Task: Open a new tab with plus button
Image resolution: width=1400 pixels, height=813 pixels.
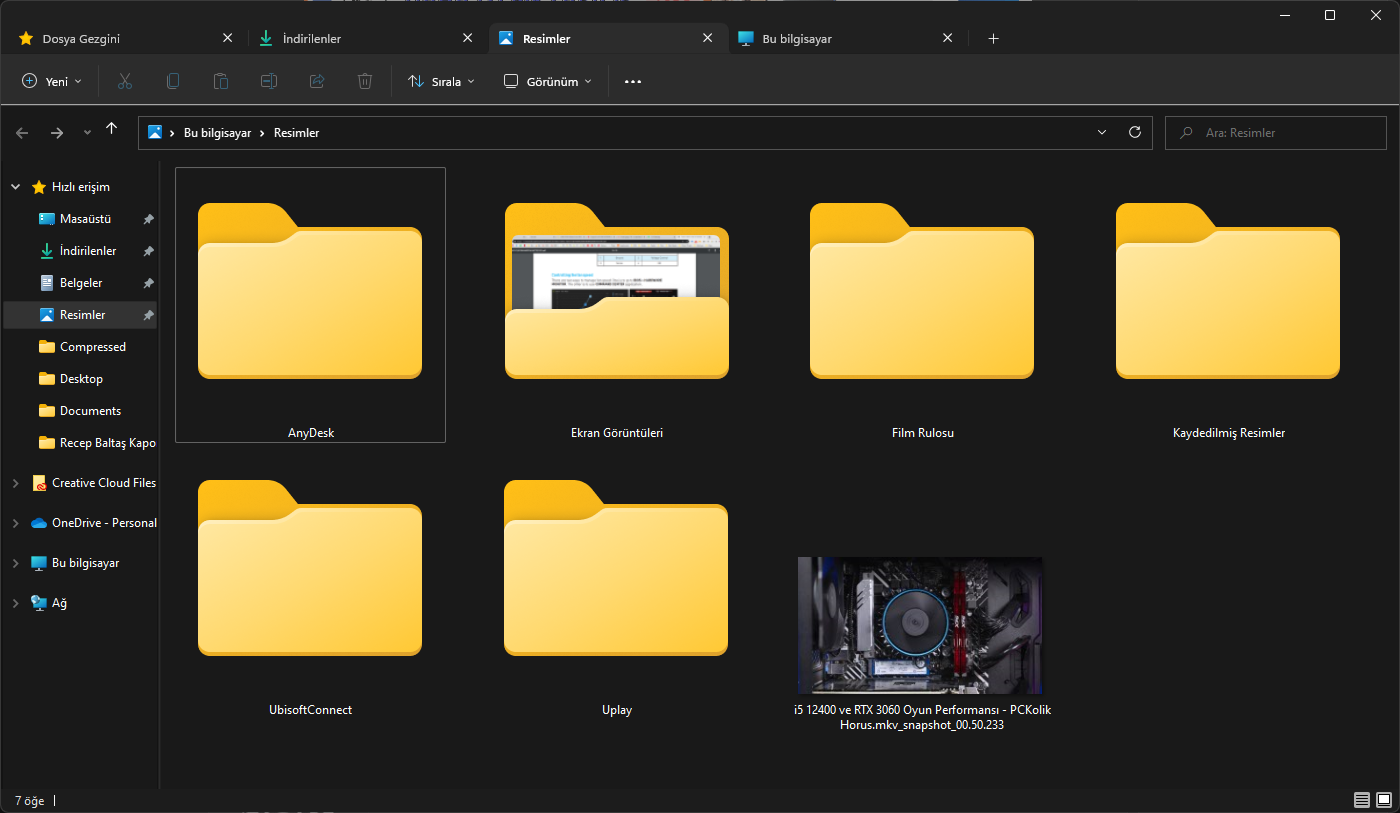Action: coord(993,39)
